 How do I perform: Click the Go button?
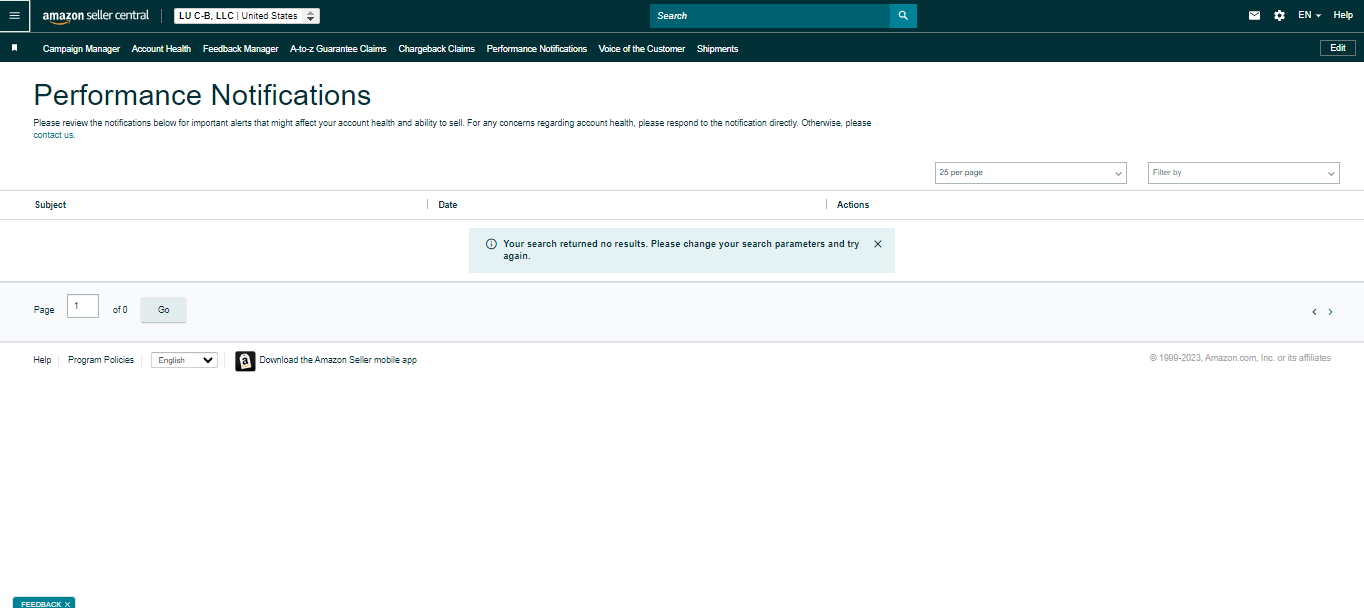pos(163,310)
